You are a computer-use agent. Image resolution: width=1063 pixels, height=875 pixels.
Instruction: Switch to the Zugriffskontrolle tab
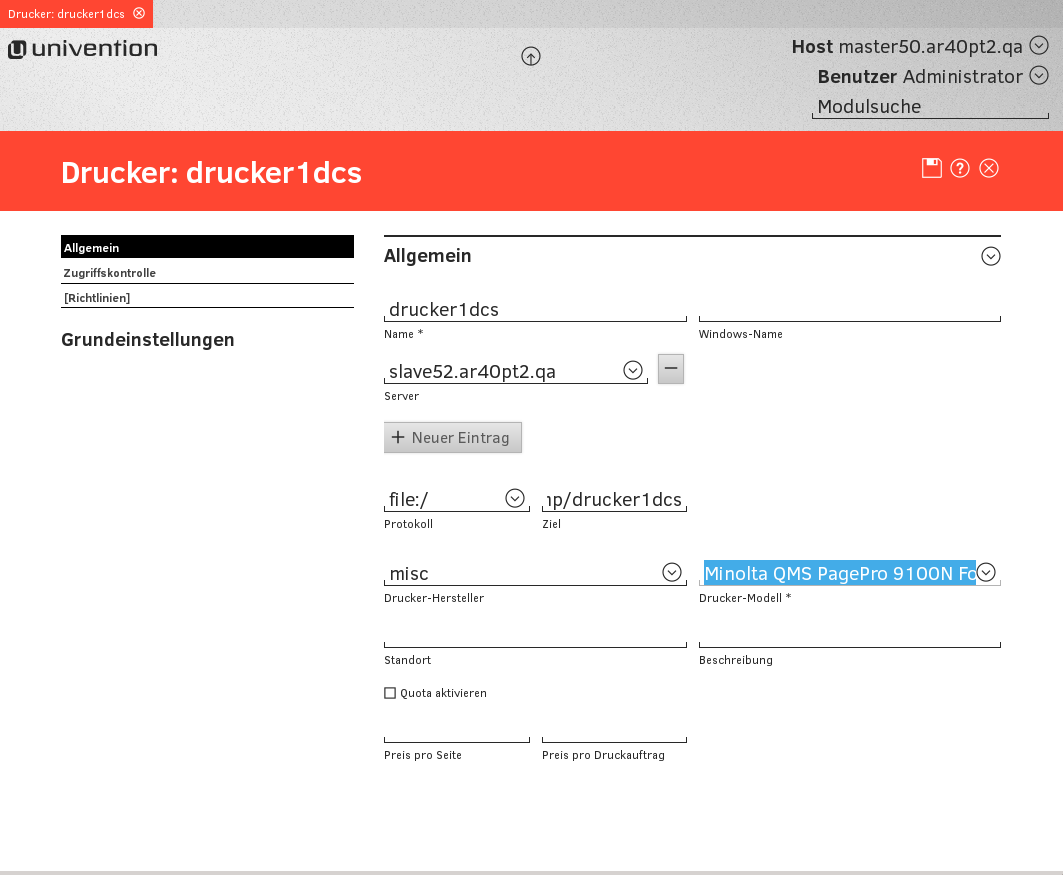(110, 273)
